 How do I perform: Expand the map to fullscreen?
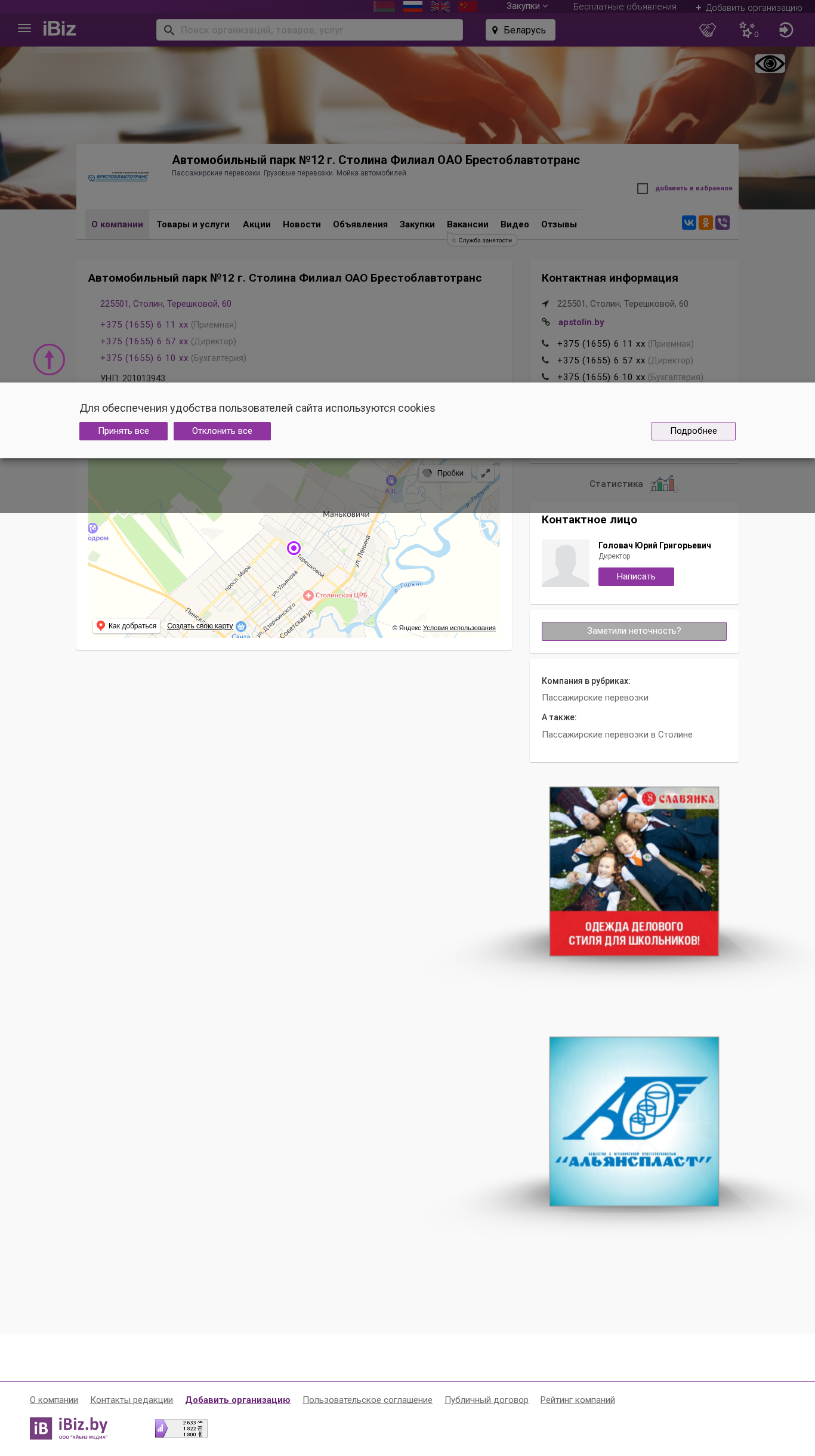click(x=486, y=473)
